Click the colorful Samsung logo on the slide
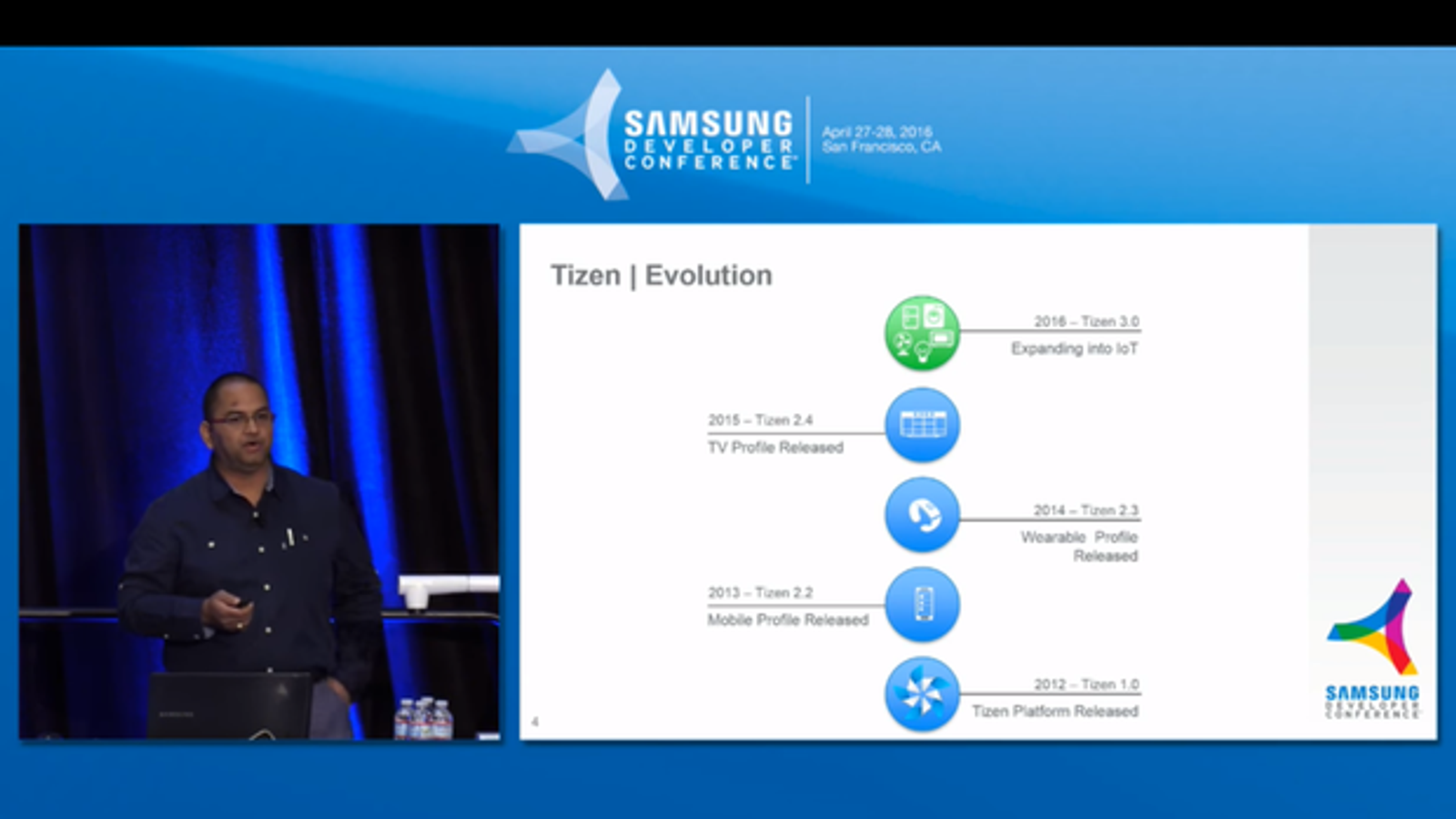Screen dimensions: 1456x819 click(1372, 649)
